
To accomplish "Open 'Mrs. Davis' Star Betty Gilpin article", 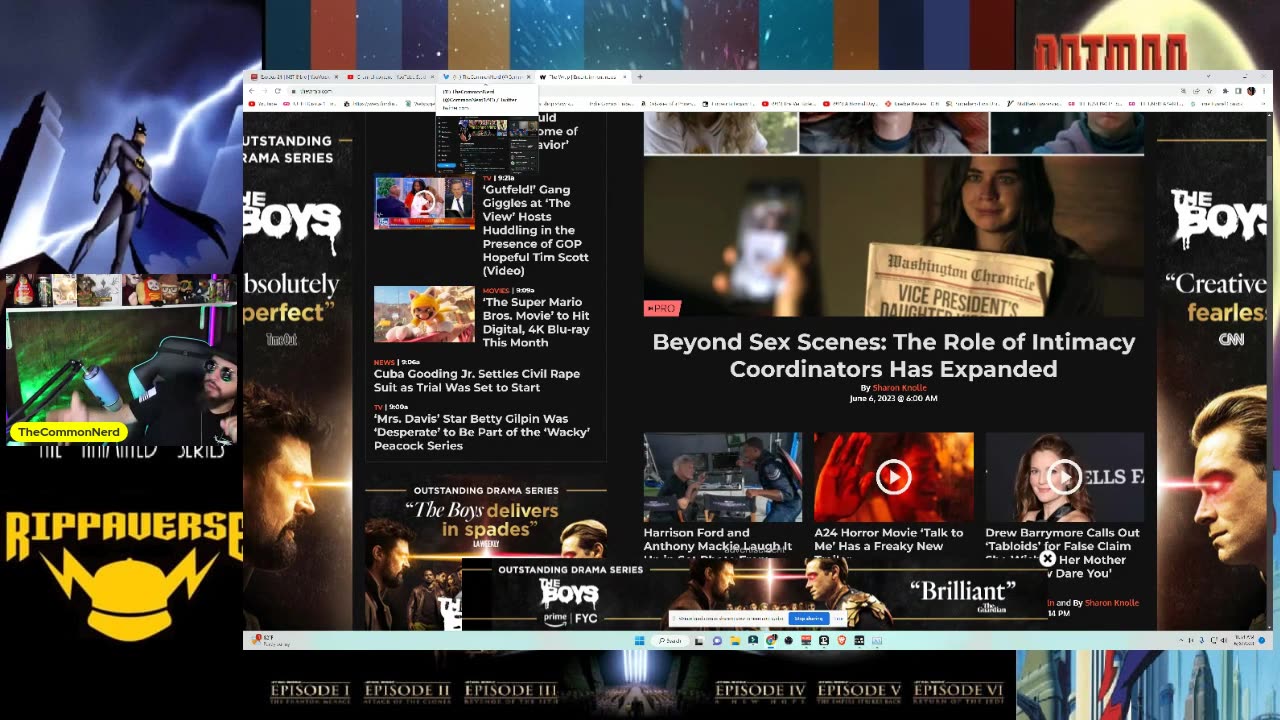I will (482, 432).
